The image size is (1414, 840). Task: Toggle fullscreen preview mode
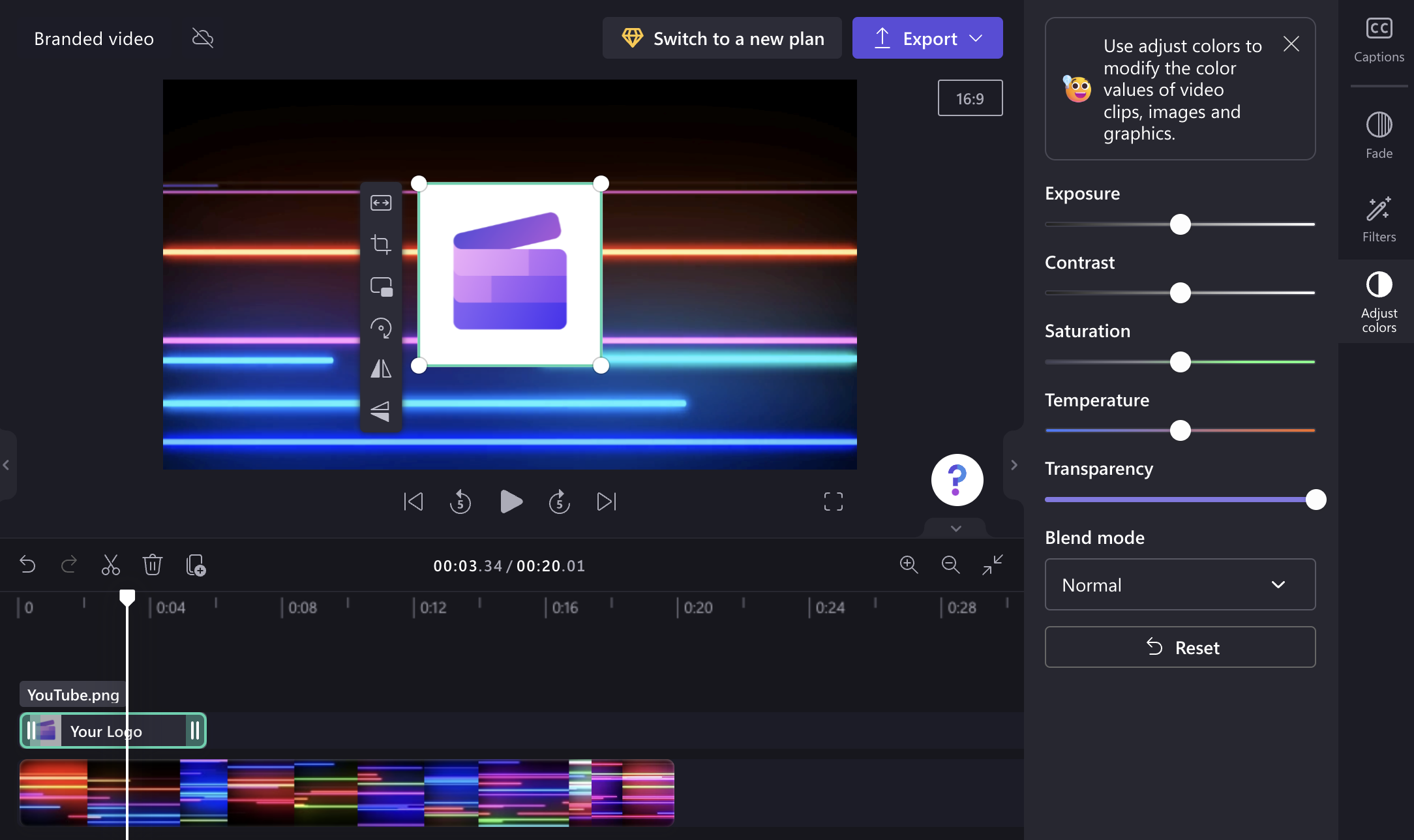(833, 500)
